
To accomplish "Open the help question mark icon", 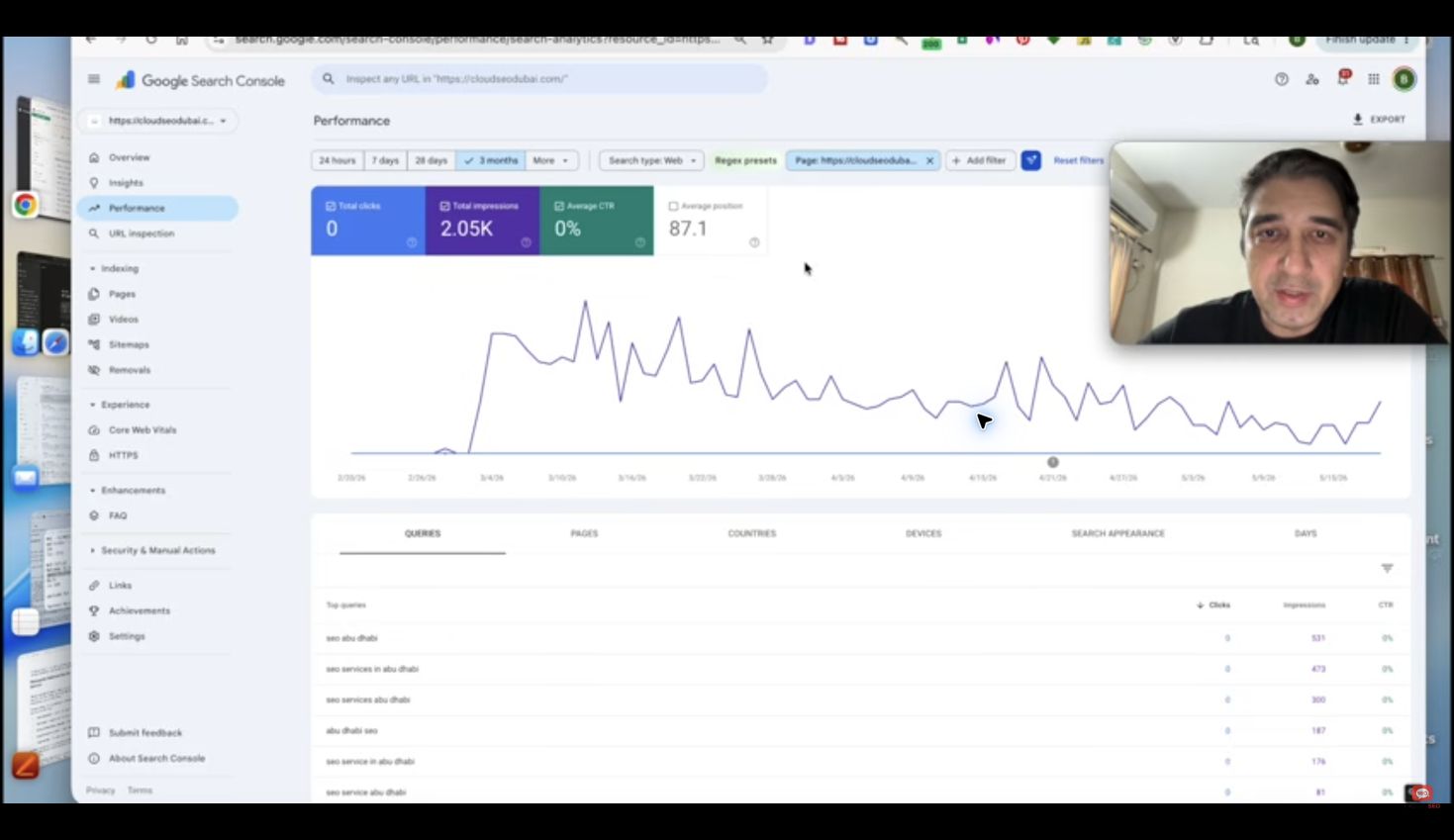I will 1282,79.
